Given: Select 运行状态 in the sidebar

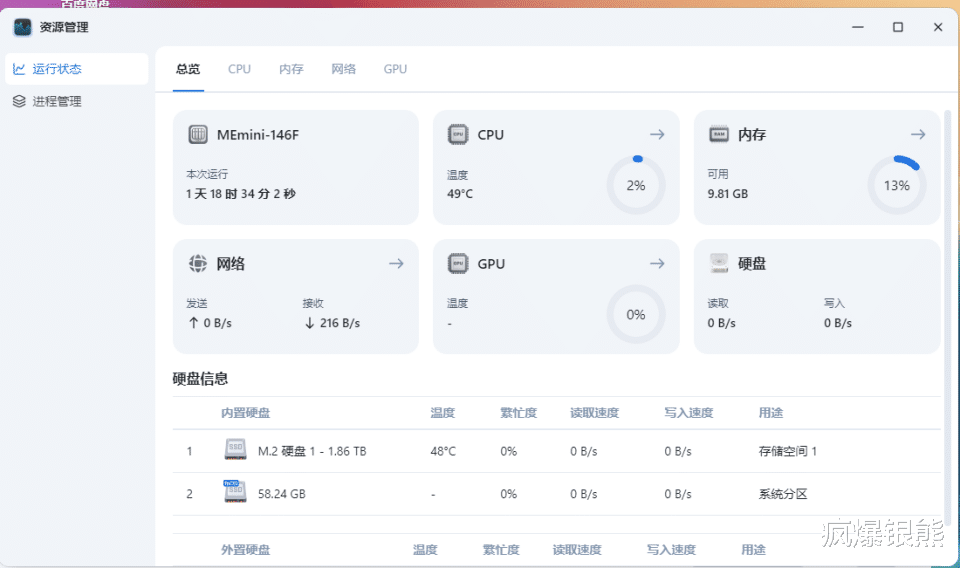Looking at the screenshot, I should [57, 69].
